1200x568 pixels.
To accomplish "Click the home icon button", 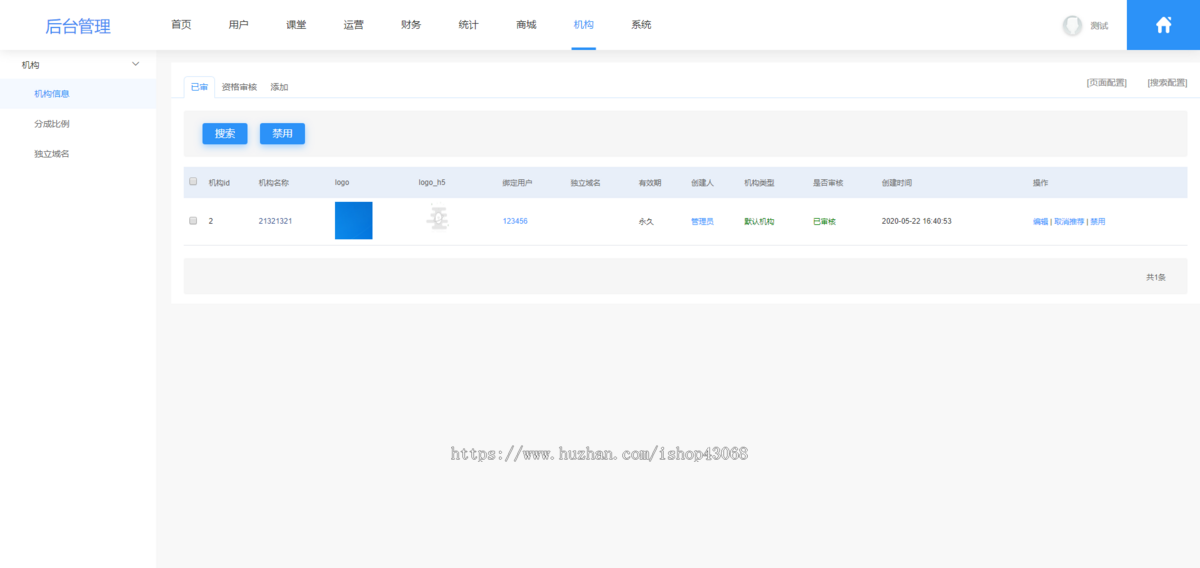I will point(1163,25).
